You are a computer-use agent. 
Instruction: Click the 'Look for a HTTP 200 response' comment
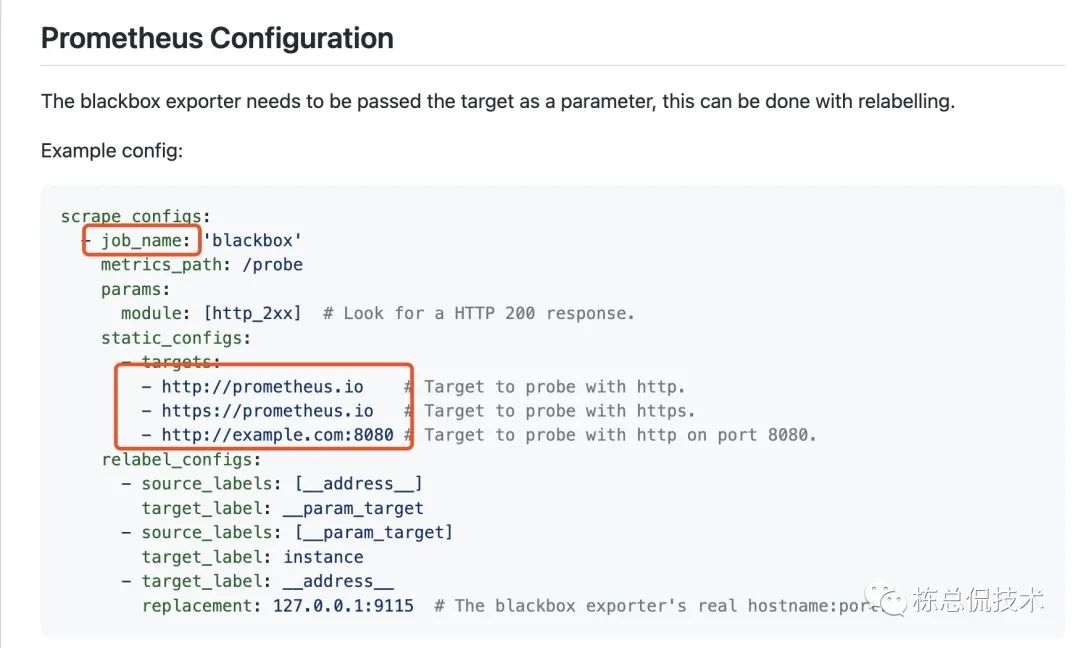(x=479, y=313)
